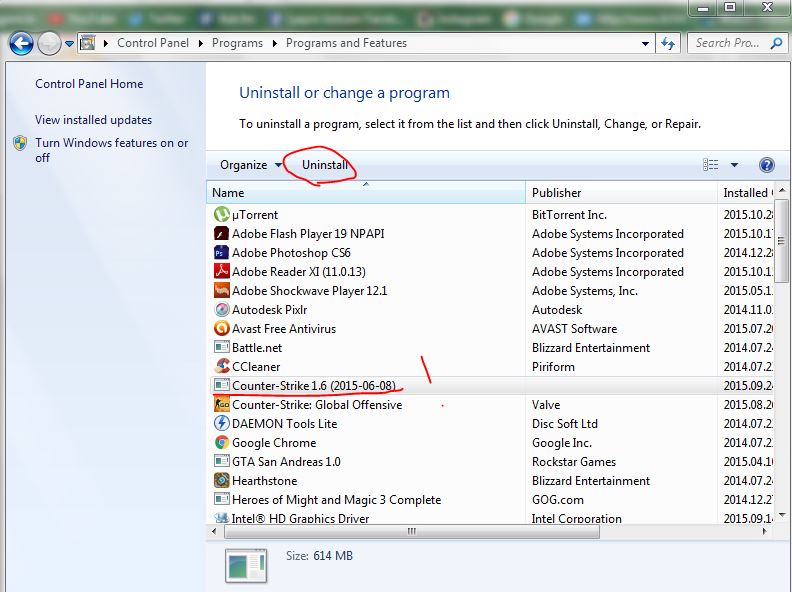792x592 pixels.
Task: Click the Back navigation arrow button
Action: click(x=21, y=43)
